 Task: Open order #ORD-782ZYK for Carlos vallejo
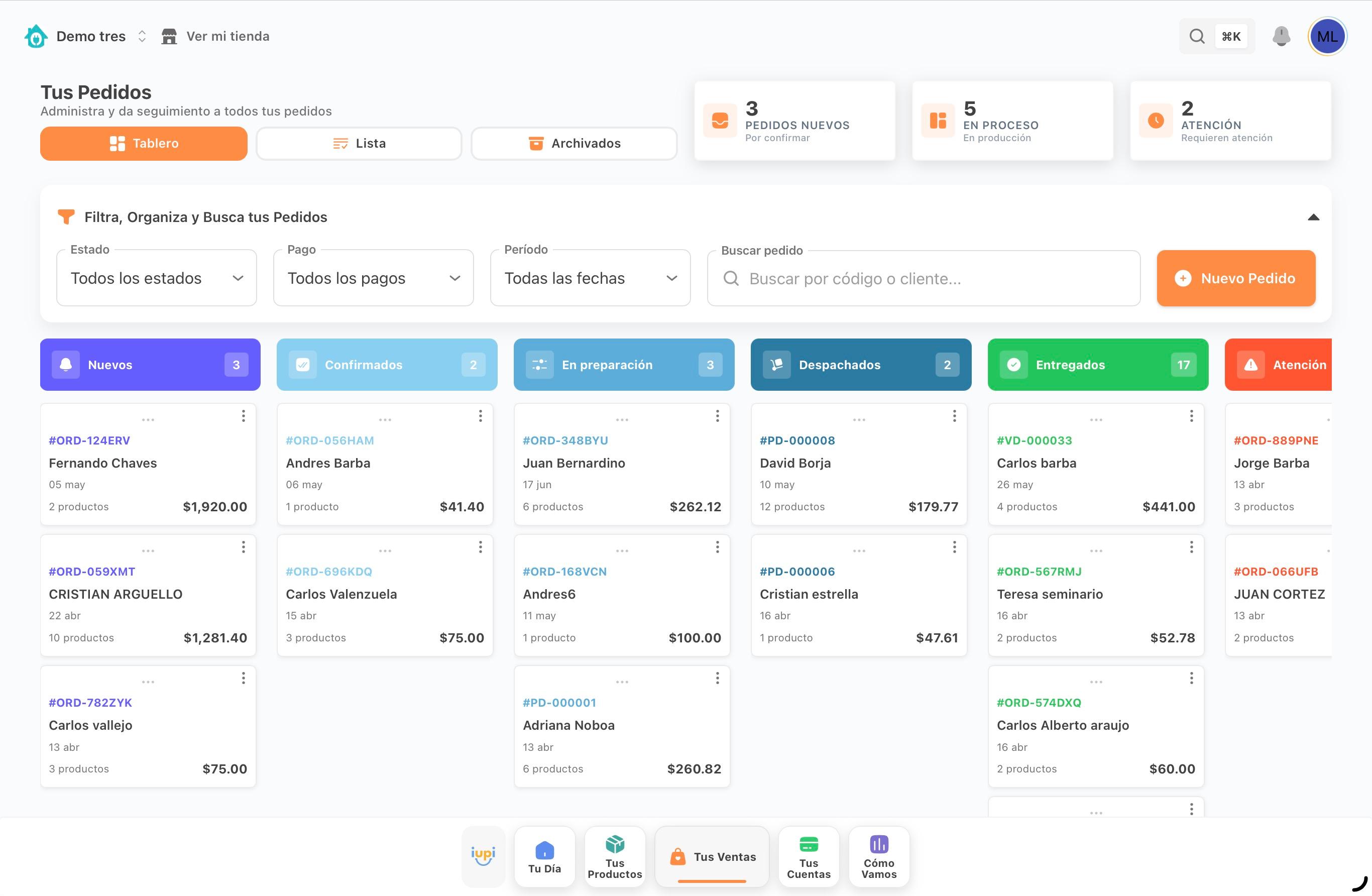click(x=148, y=726)
